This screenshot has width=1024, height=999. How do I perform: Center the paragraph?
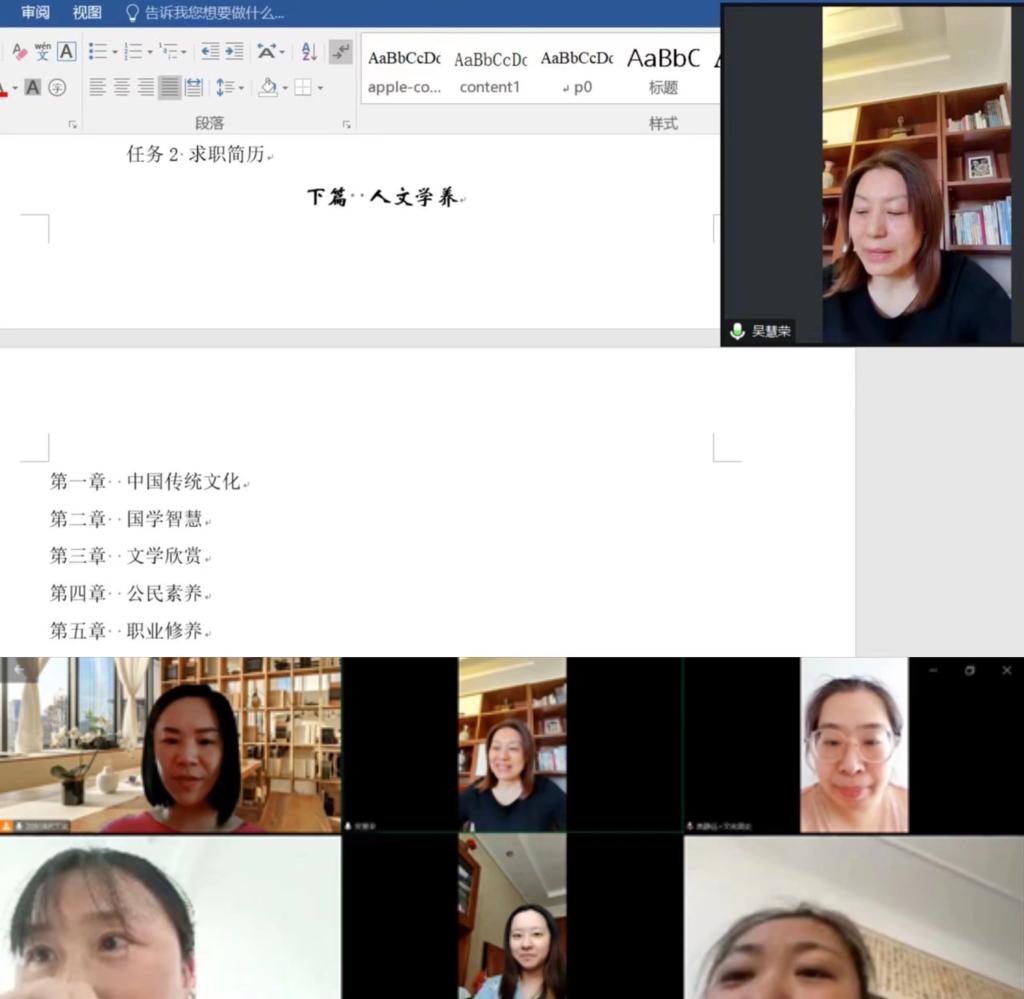(x=121, y=87)
